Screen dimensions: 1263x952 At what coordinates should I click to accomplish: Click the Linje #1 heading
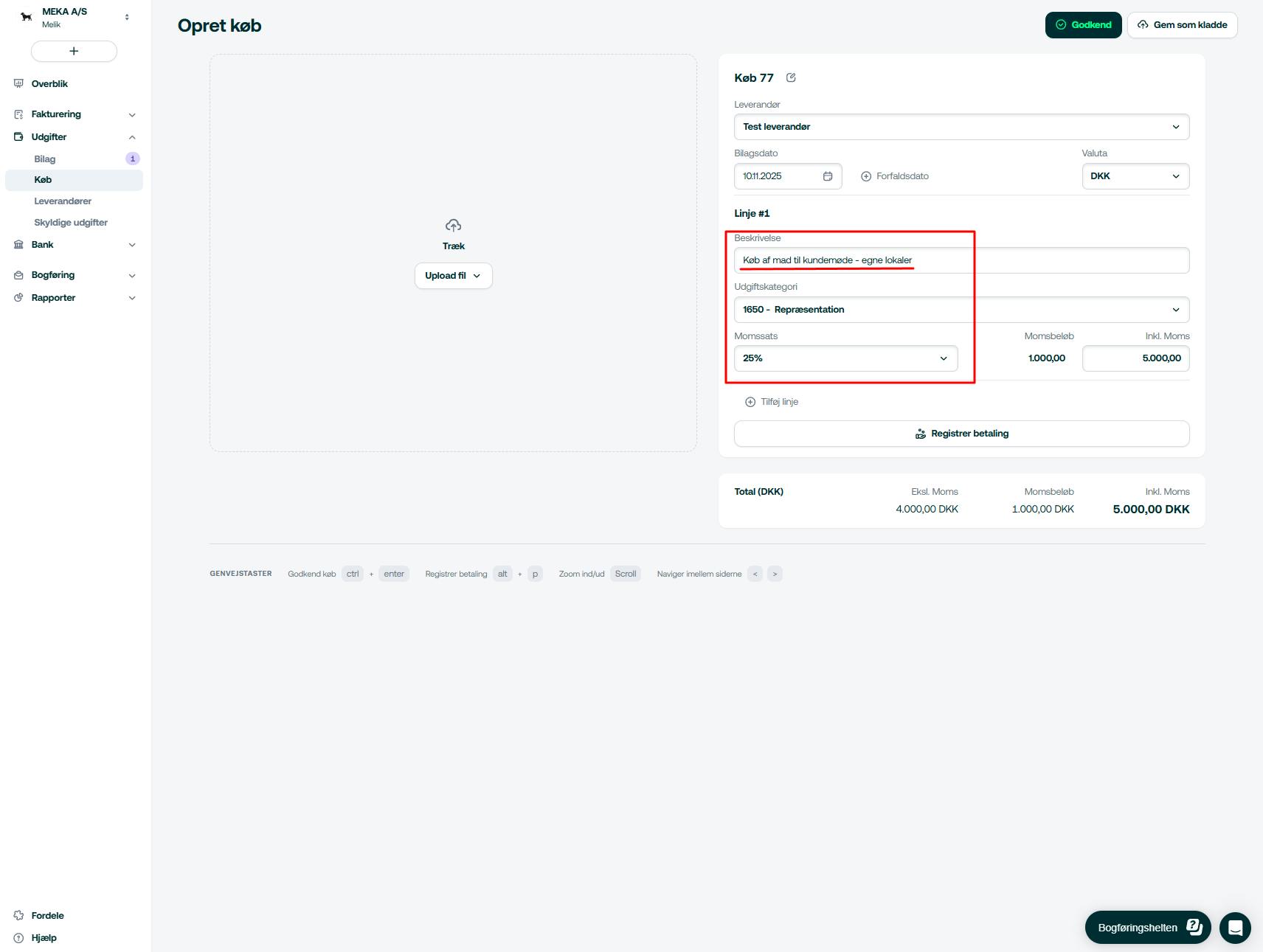point(752,213)
